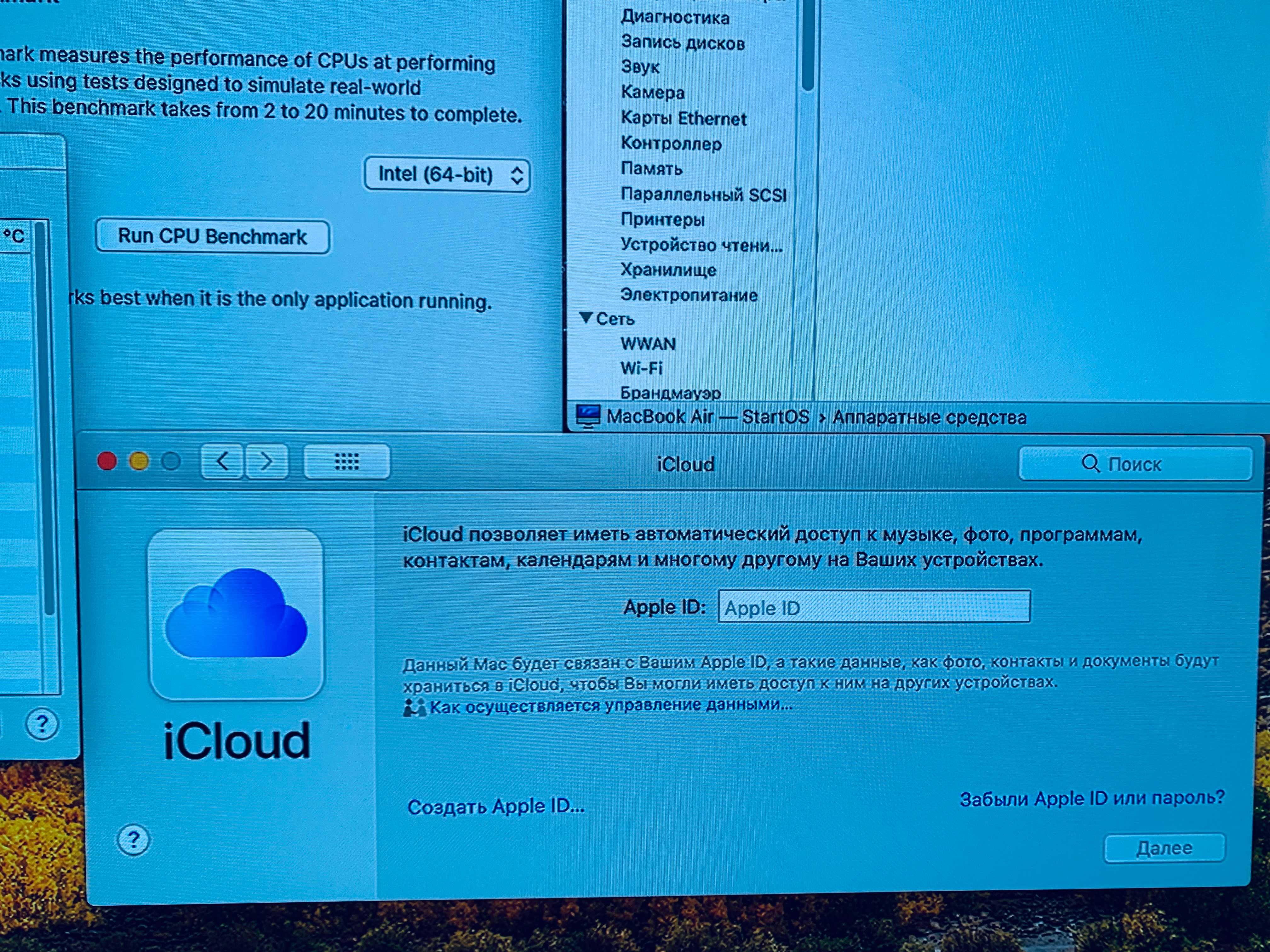
Task: Select Устройство чтени… in the sidebar
Action: pos(701,245)
